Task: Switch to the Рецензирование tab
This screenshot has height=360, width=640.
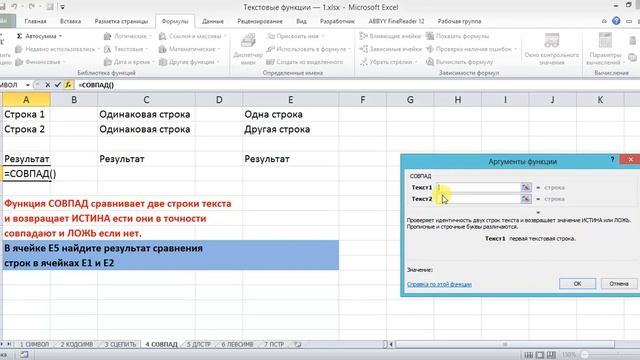Action: [260, 21]
